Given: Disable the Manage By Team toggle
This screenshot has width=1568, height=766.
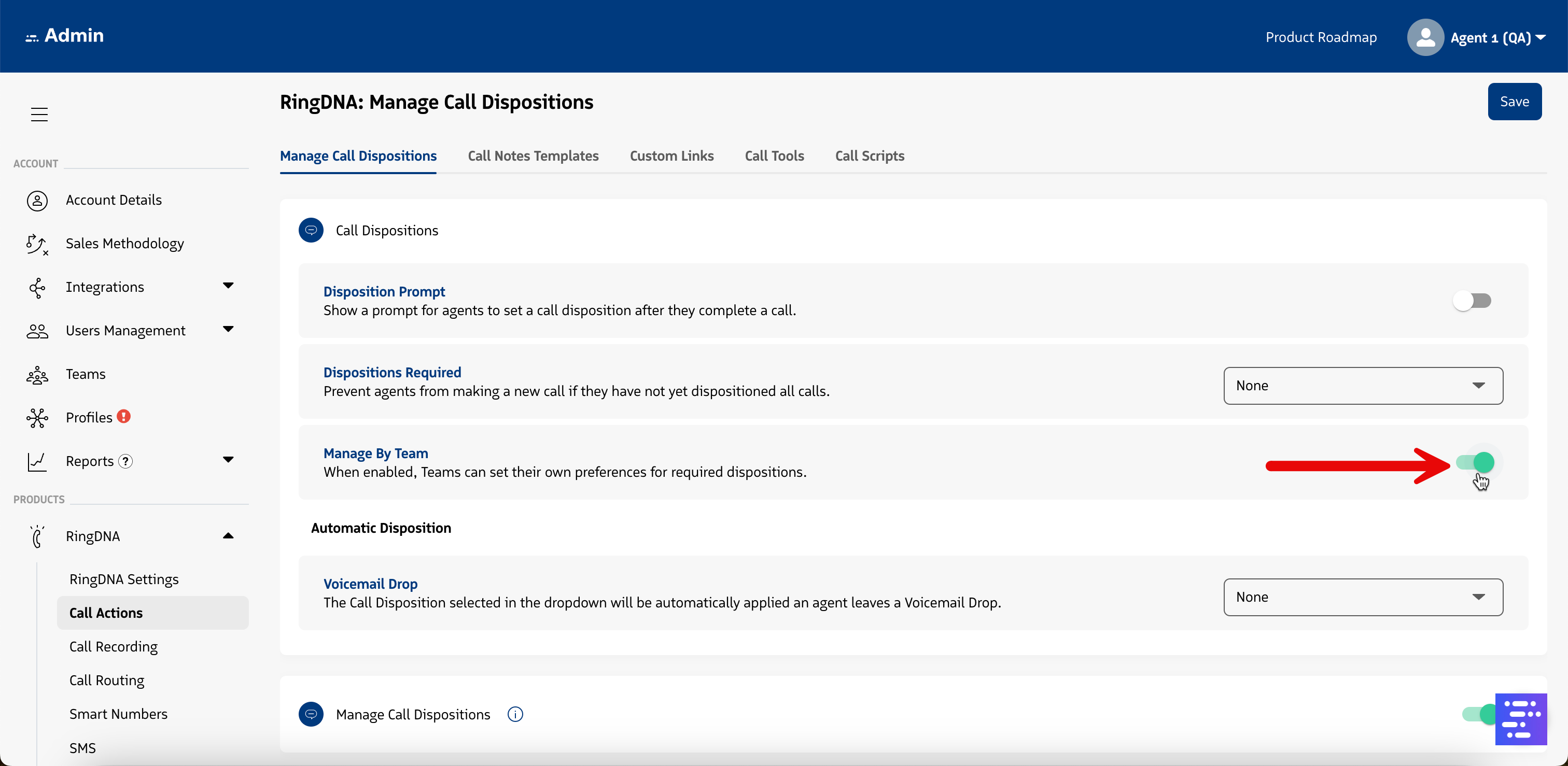Looking at the screenshot, I should coord(1475,463).
